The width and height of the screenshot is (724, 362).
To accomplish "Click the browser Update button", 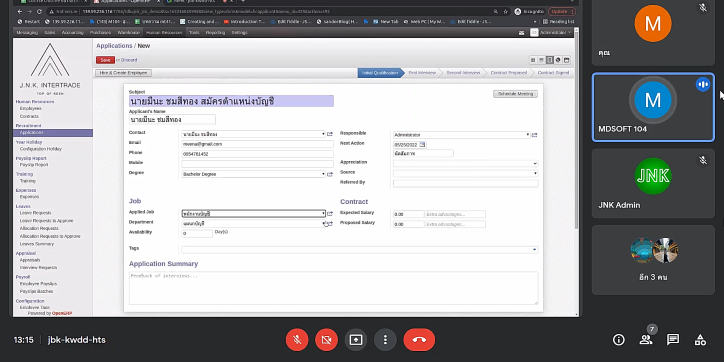I will (x=561, y=12).
